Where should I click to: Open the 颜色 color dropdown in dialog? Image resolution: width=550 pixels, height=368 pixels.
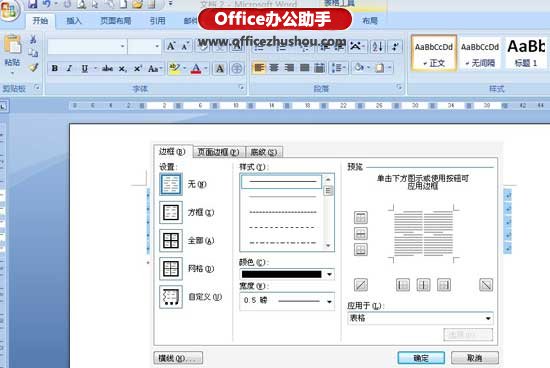point(329,274)
